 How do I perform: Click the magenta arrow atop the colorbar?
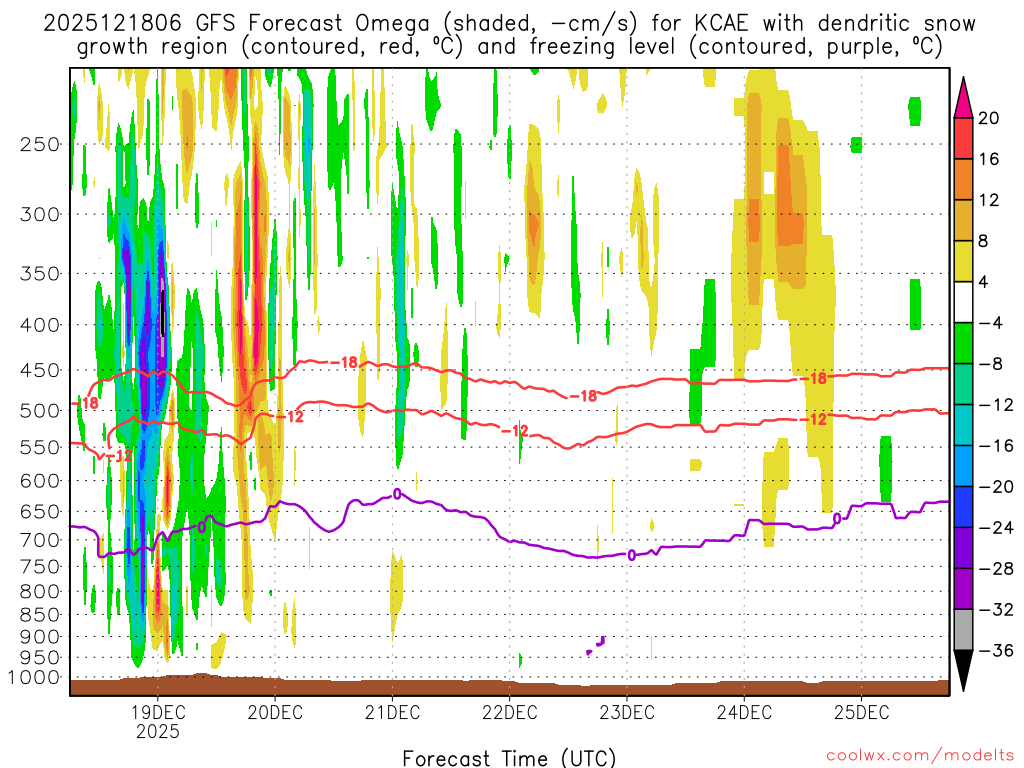click(964, 95)
